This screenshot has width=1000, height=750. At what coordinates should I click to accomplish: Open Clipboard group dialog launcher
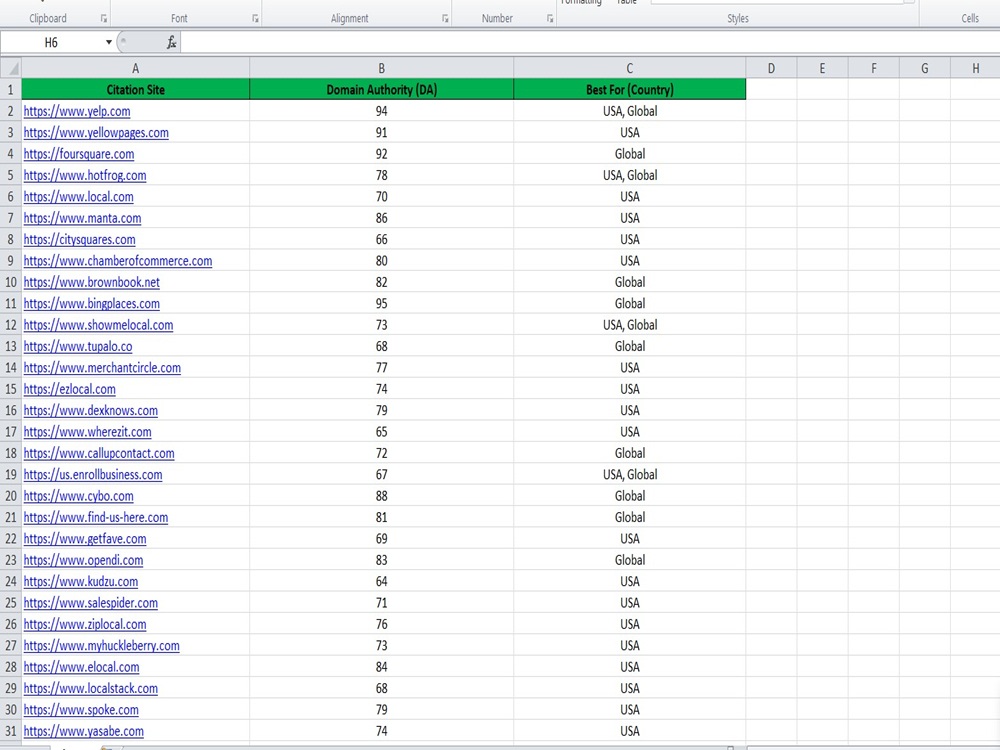pyautogui.click(x=103, y=19)
